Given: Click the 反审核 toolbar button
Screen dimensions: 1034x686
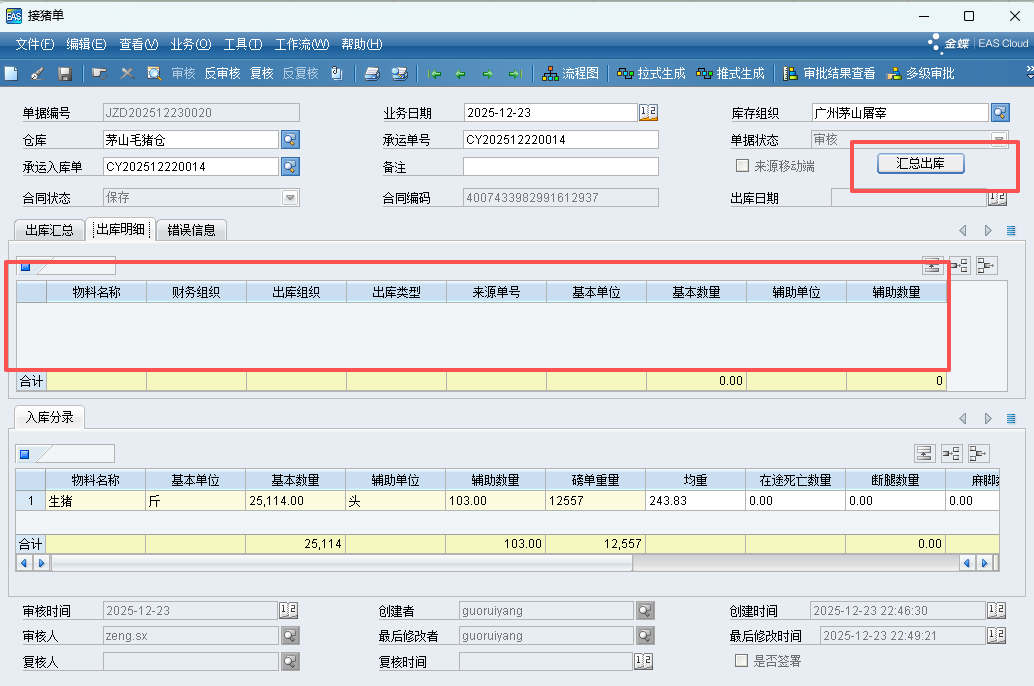Looking at the screenshot, I should 222,73.
